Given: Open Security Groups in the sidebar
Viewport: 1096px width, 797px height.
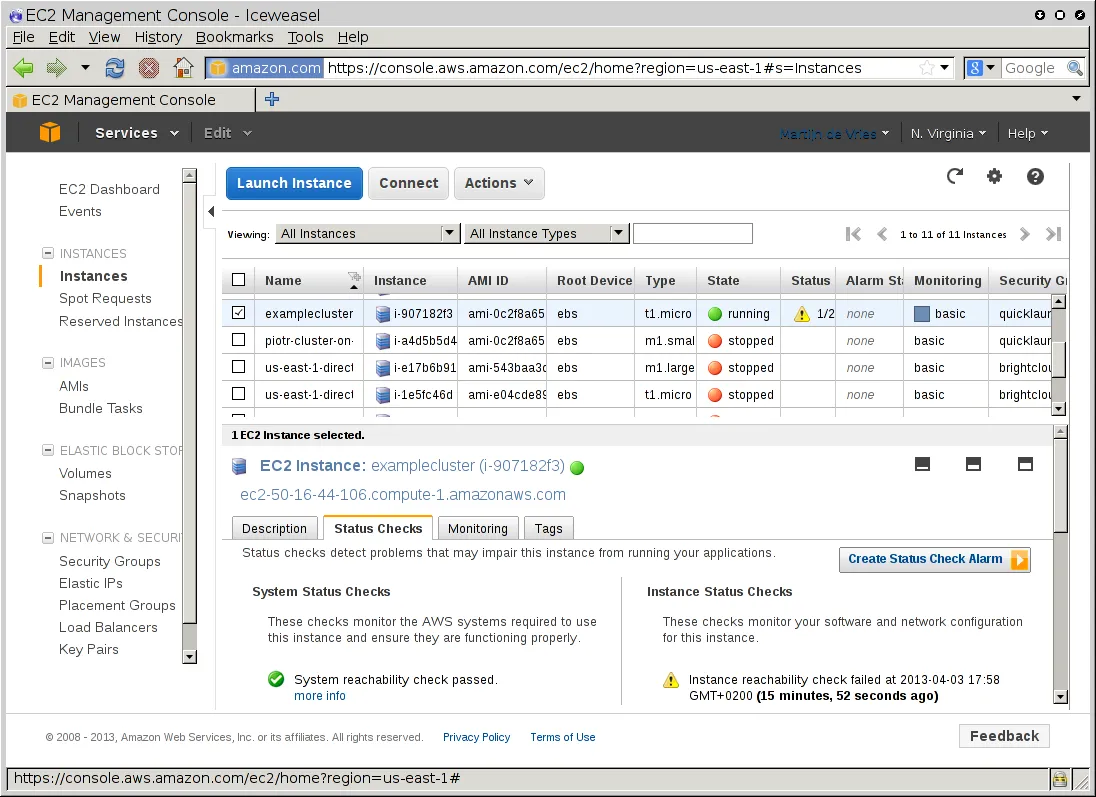Looking at the screenshot, I should [110, 561].
